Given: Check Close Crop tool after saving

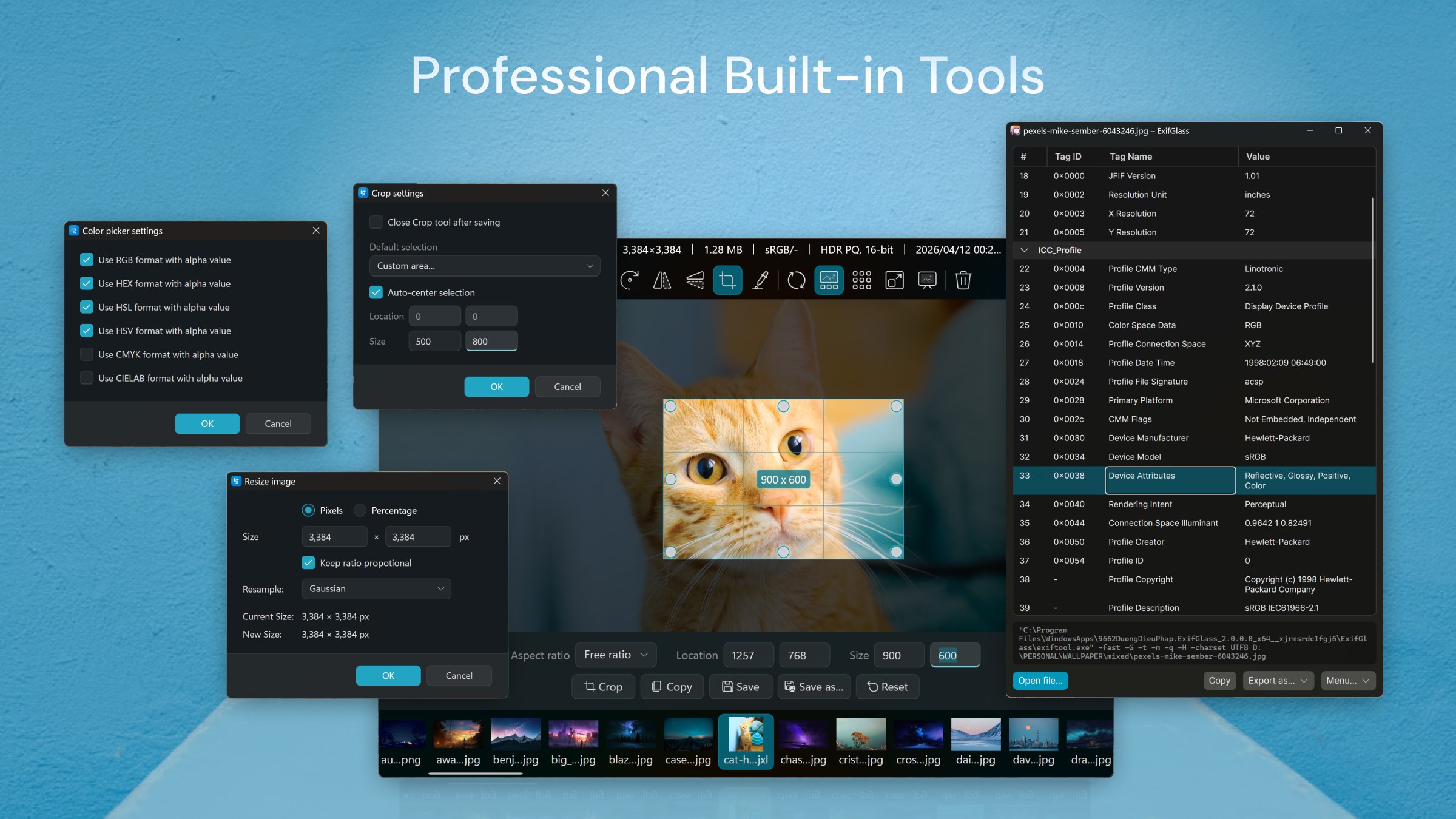Looking at the screenshot, I should [376, 222].
